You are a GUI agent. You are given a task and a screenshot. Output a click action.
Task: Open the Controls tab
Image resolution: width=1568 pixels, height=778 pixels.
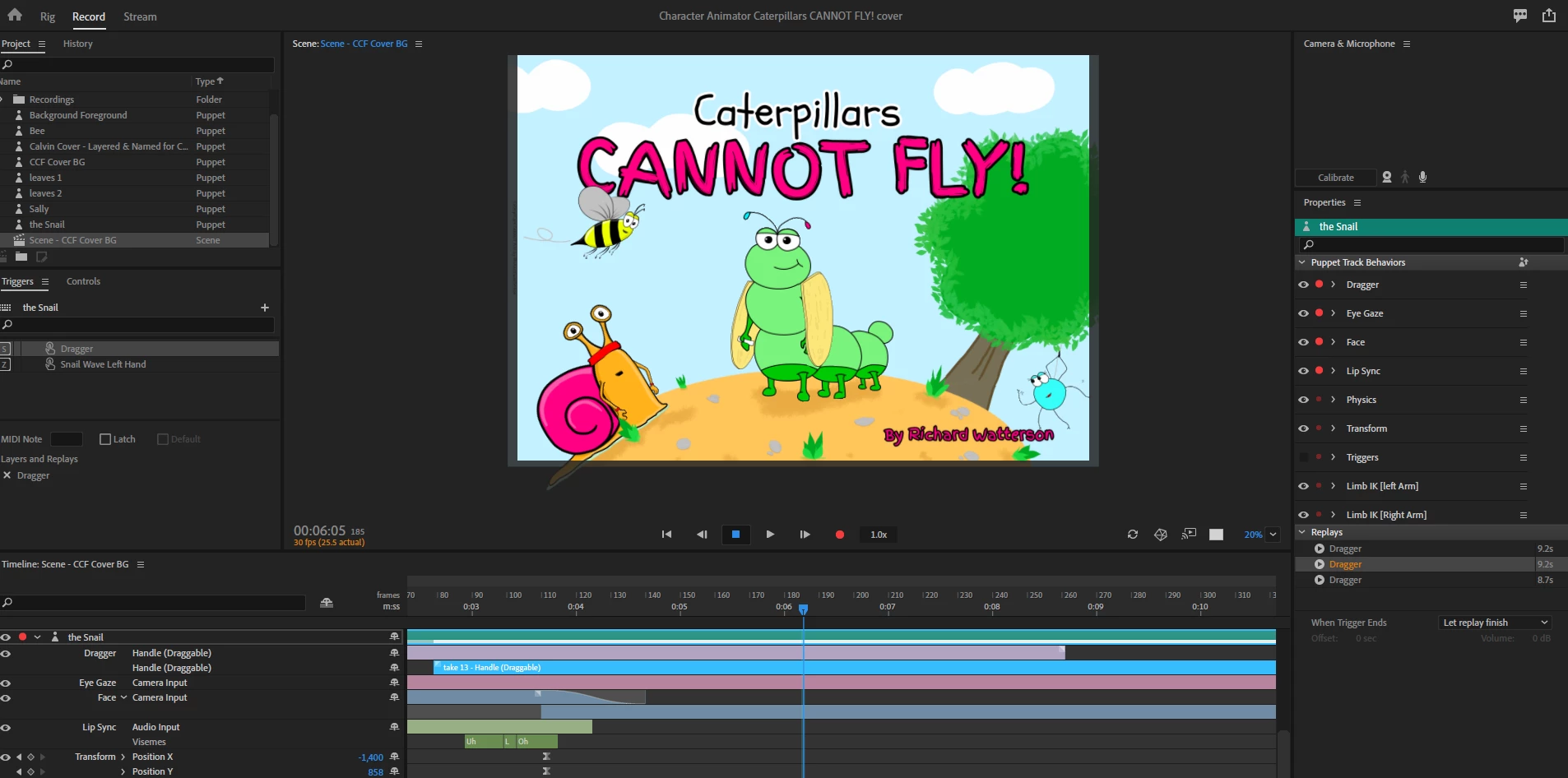click(83, 281)
